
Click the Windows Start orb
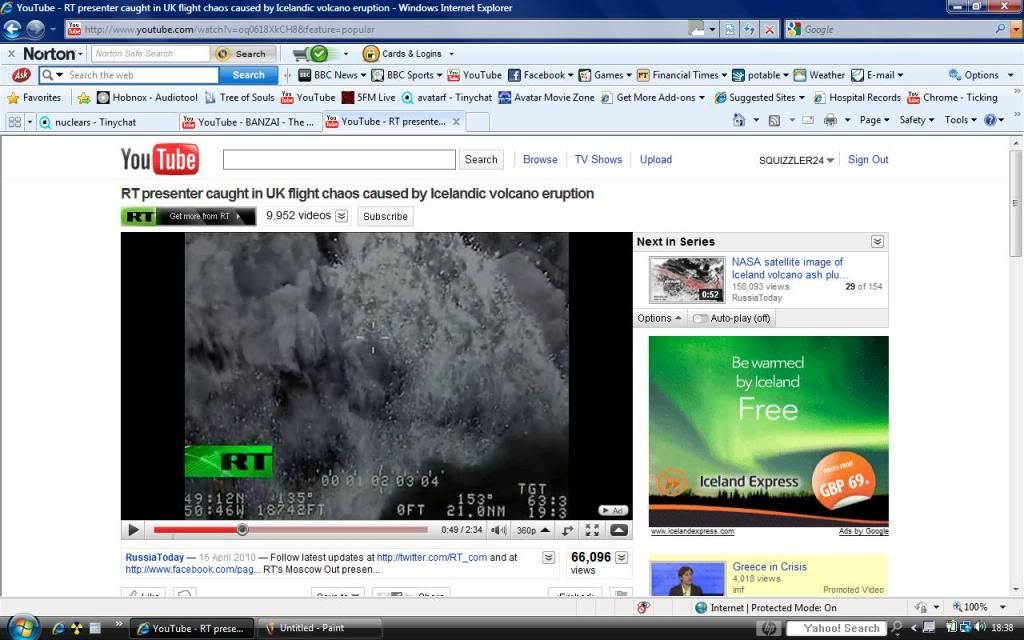(22, 628)
